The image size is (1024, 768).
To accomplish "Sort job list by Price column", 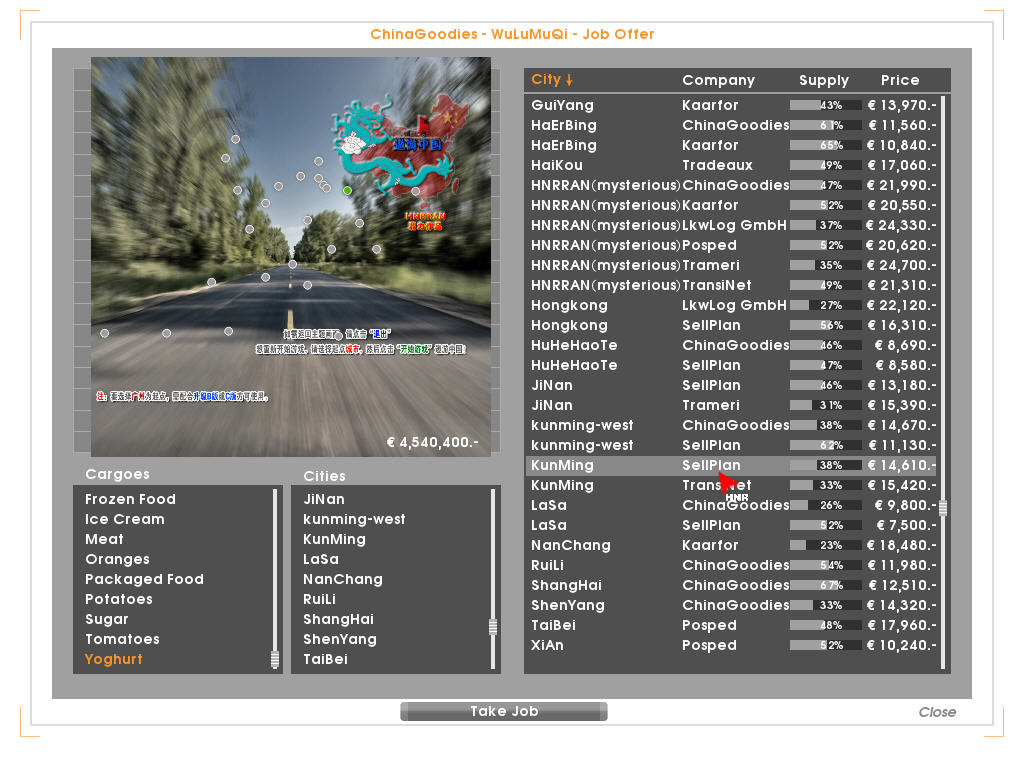I will [x=899, y=80].
